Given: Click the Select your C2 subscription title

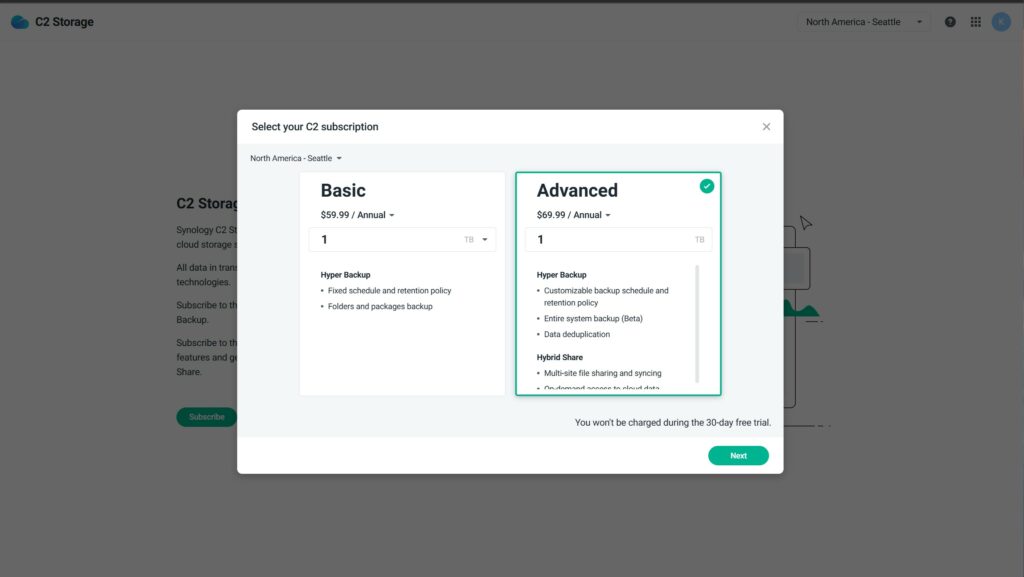Looking at the screenshot, I should 315,127.
